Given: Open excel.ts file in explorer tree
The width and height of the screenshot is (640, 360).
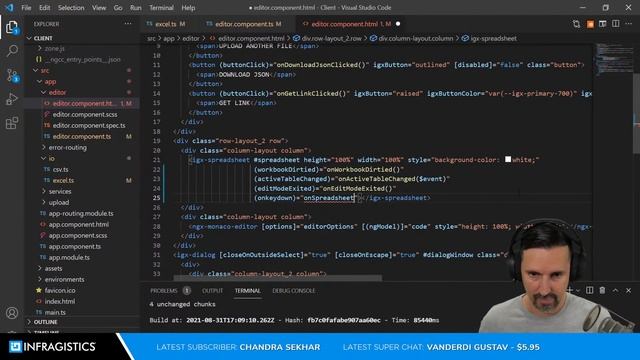Looking at the screenshot, I should [x=63, y=180].
